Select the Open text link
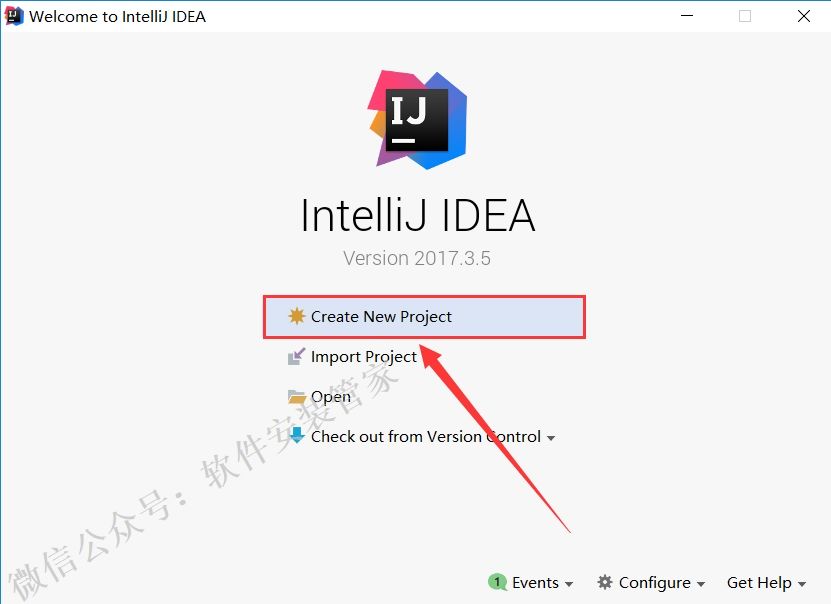Image resolution: width=831 pixels, height=604 pixels. [331, 397]
